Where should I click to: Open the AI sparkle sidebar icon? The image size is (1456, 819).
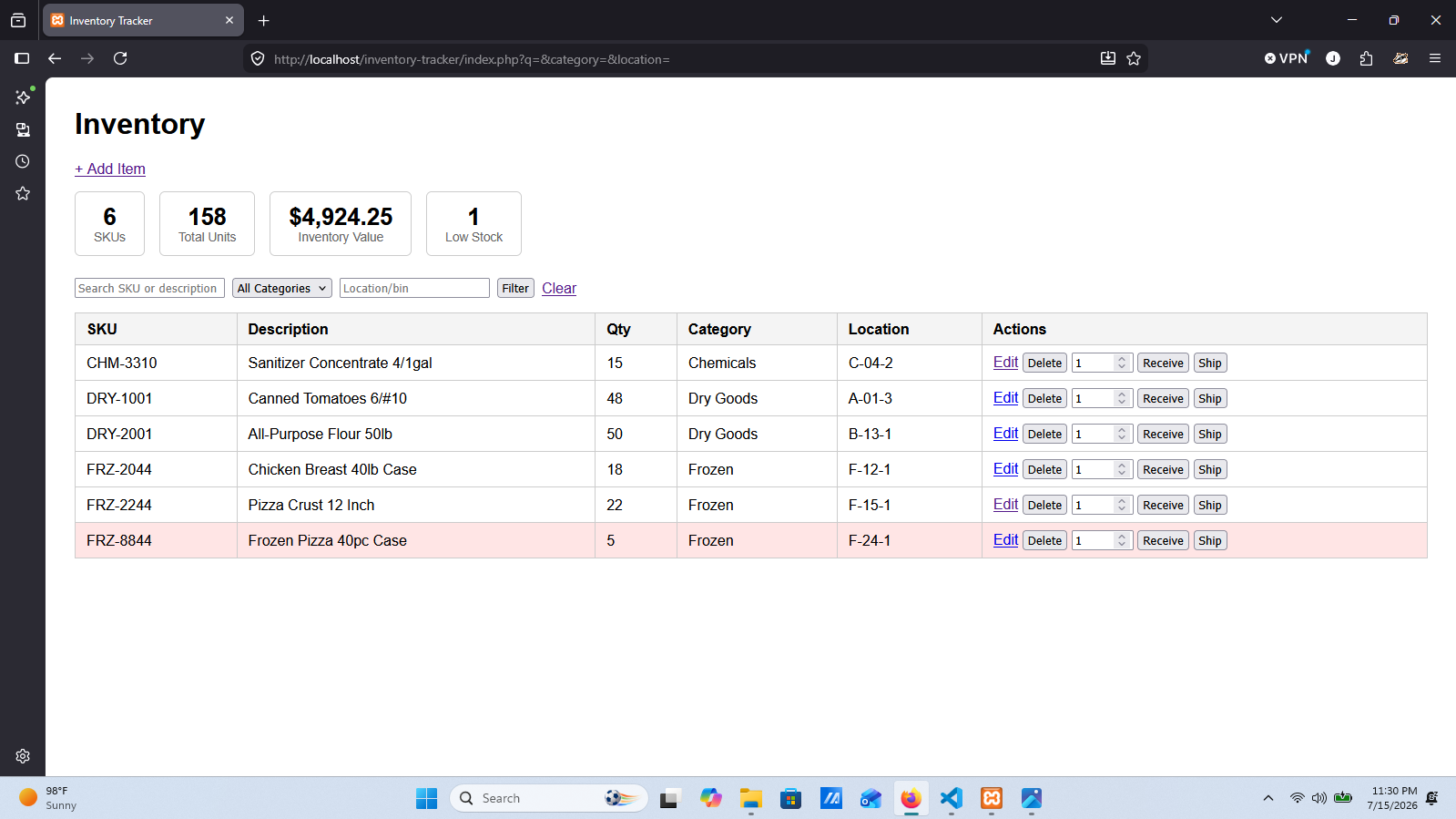click(23, 97)
